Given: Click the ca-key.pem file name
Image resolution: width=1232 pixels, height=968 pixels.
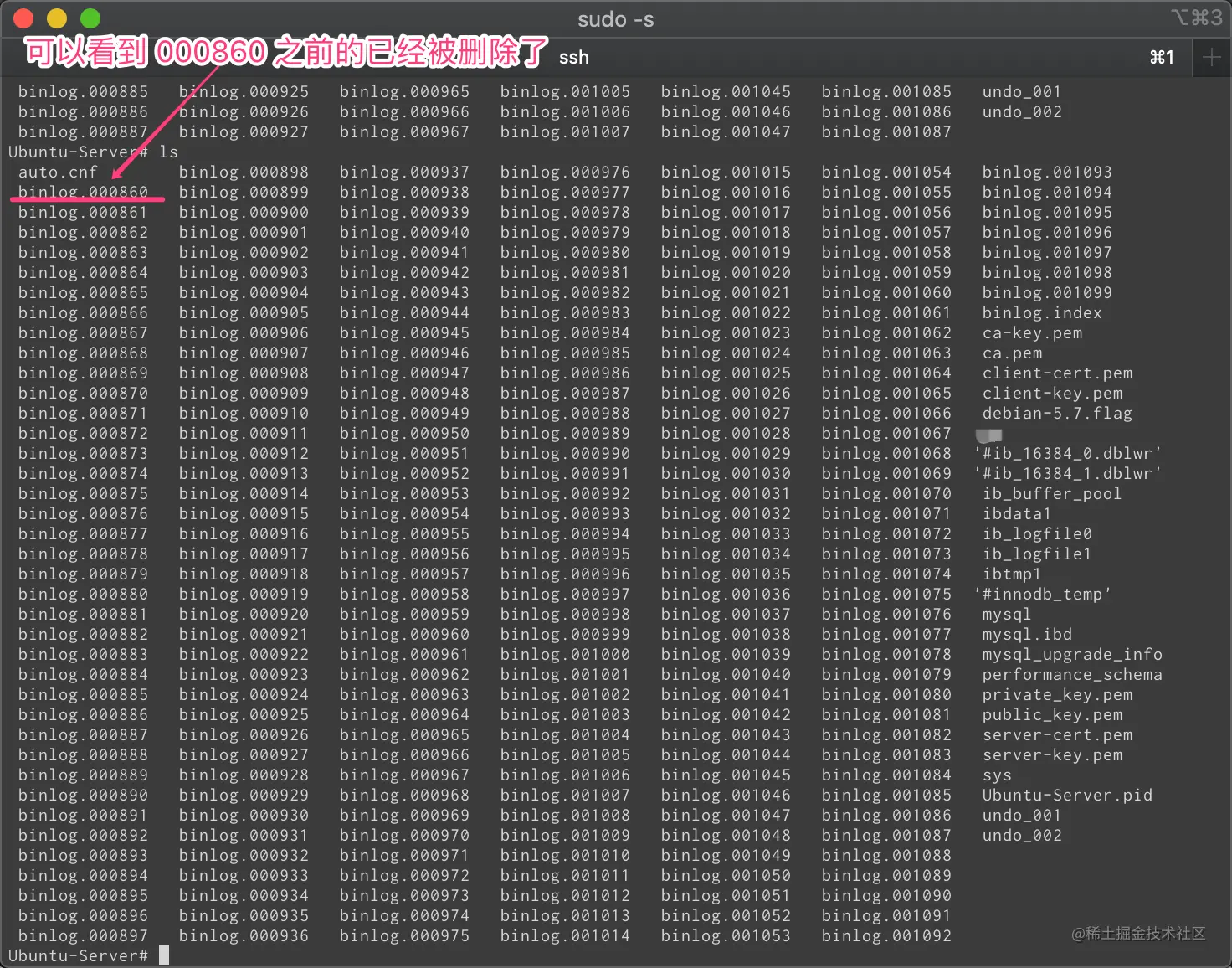Looking at the screenshot, I should pos(1032,332).
